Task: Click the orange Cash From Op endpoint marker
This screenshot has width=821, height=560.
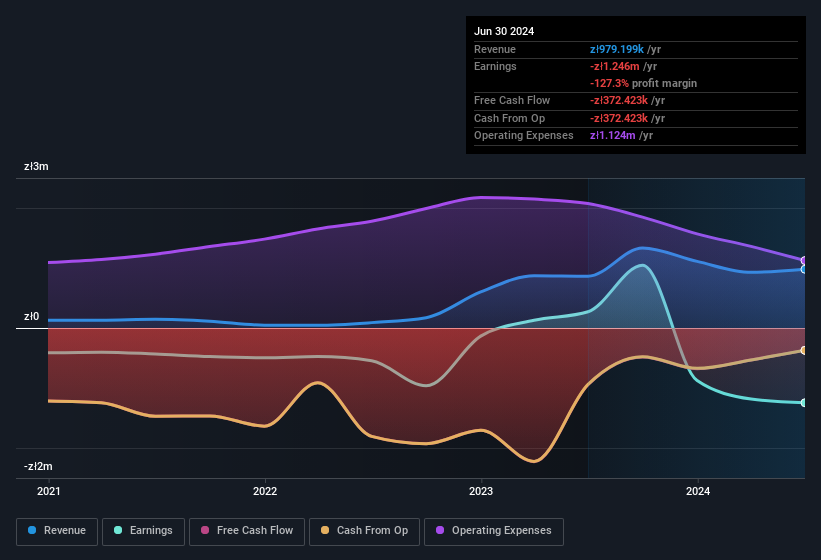Action: tap(804, 350)
